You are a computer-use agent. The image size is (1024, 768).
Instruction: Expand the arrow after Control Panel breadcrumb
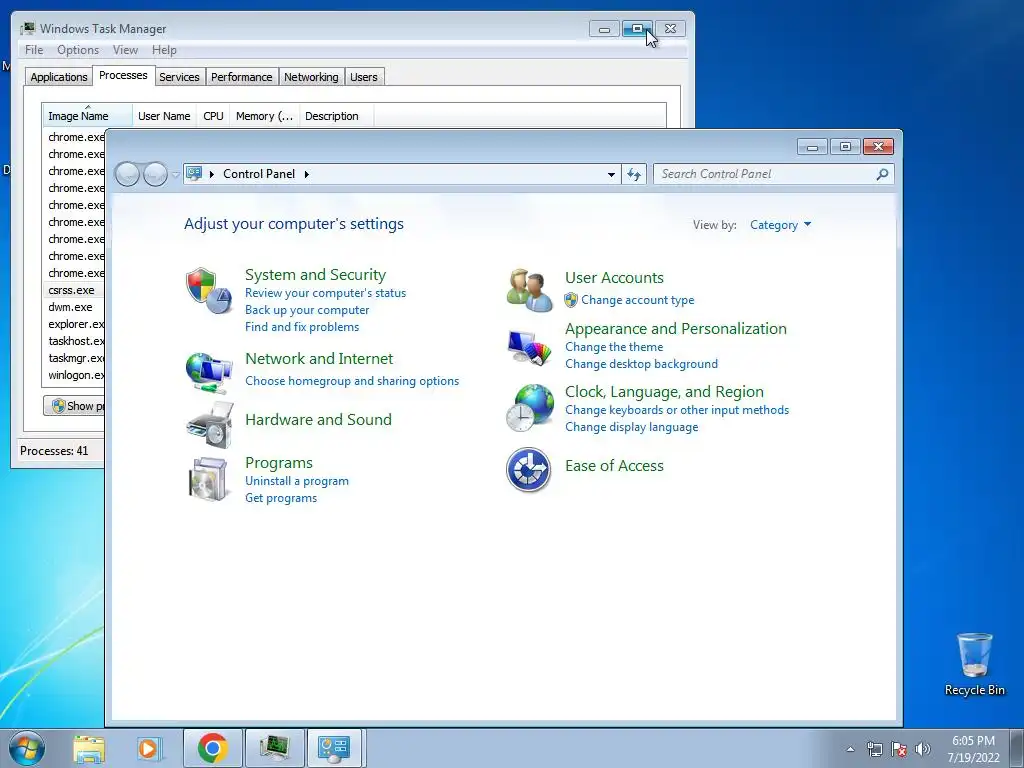pos(306,174)
